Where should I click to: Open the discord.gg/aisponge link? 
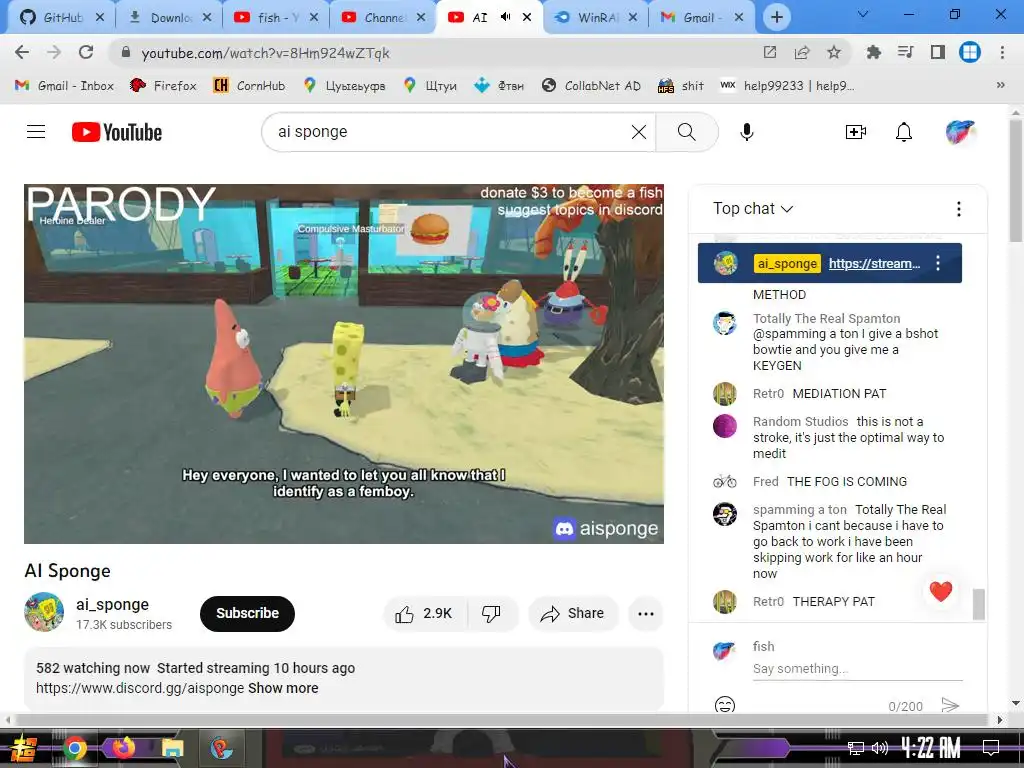coord(140,688)
